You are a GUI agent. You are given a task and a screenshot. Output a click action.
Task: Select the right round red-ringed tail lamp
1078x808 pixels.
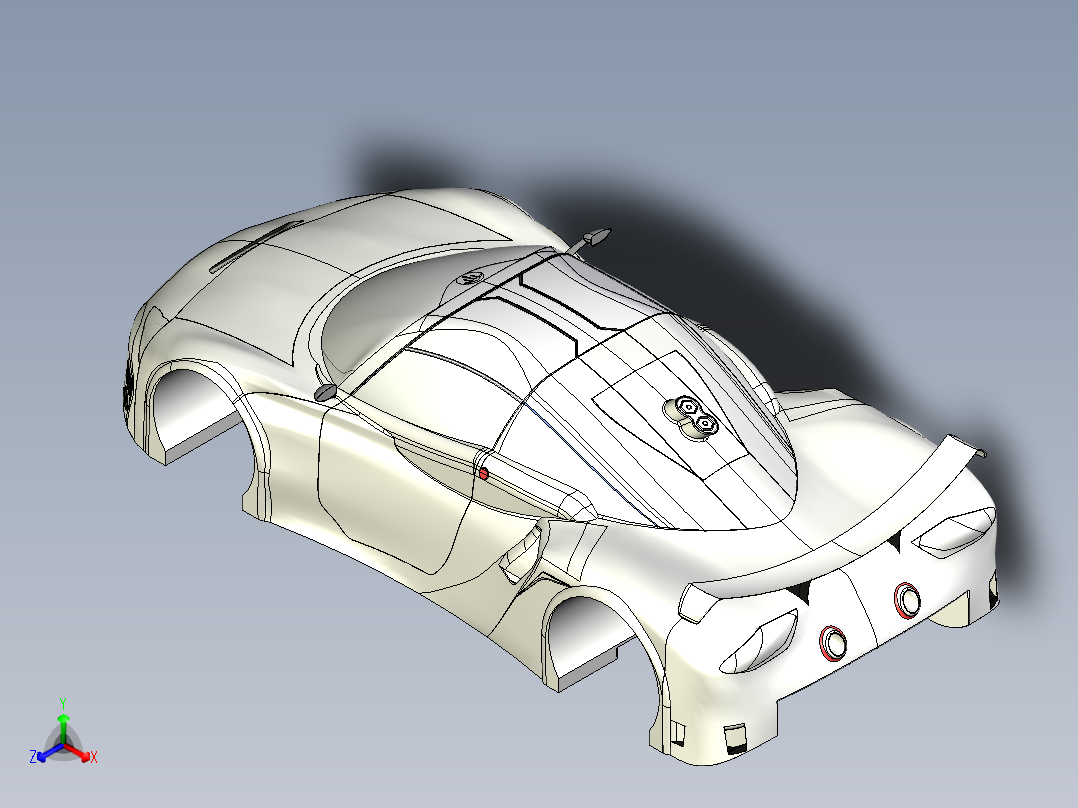pyautogui.click(x=908, y=600)
